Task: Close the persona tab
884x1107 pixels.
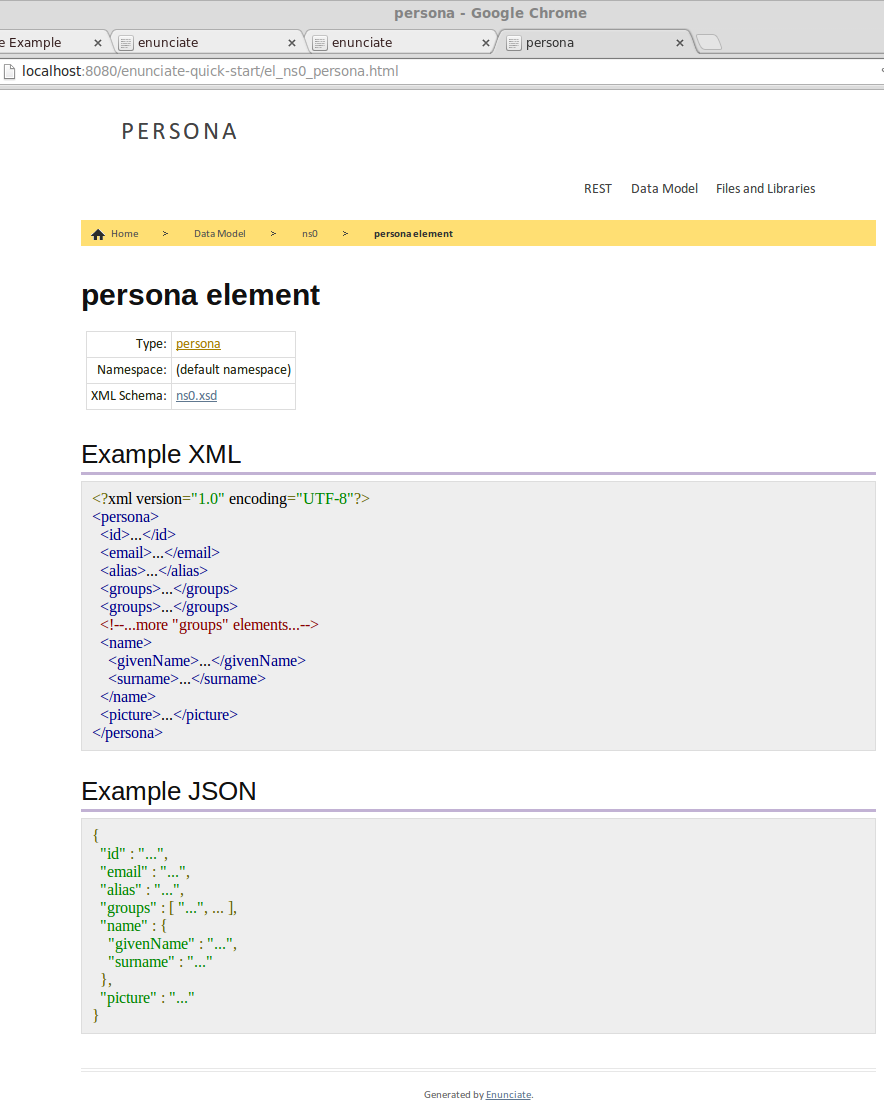Action: click(680, 43)
